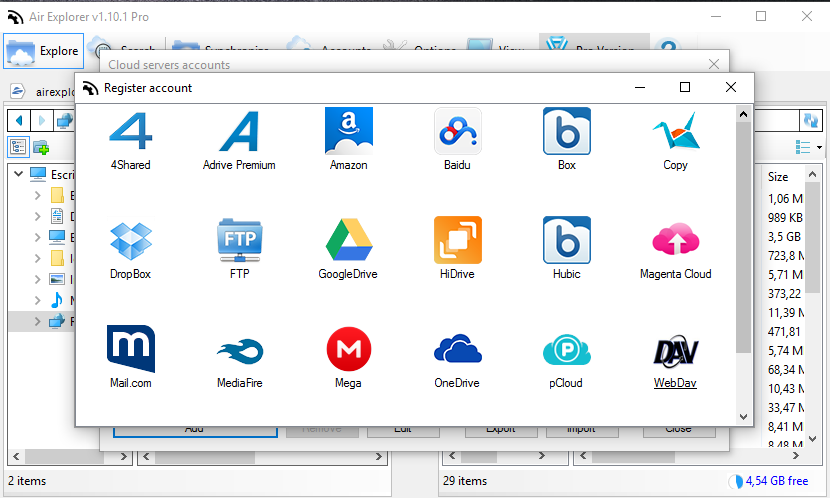
Task: Select the GoogleDrive icon
Action: pos(348,240)
